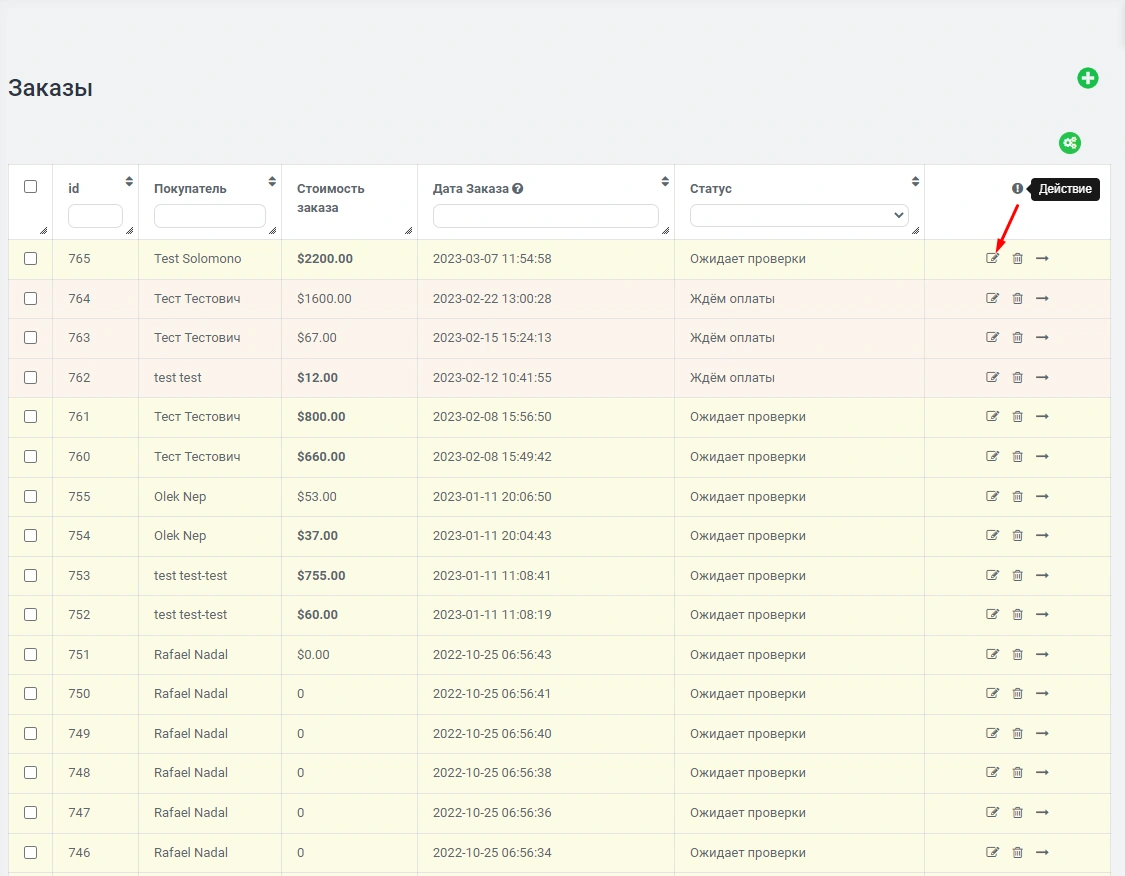
Task: Open the Статус filter dropdown
Action: tap(799, 216)
